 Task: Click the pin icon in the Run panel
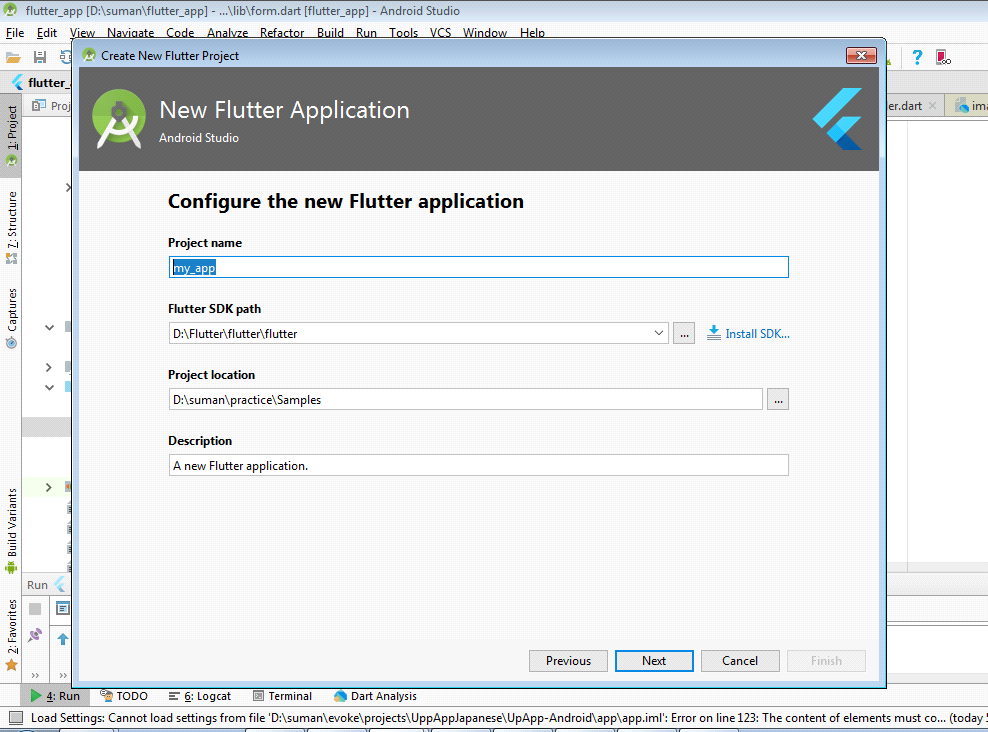35,635
